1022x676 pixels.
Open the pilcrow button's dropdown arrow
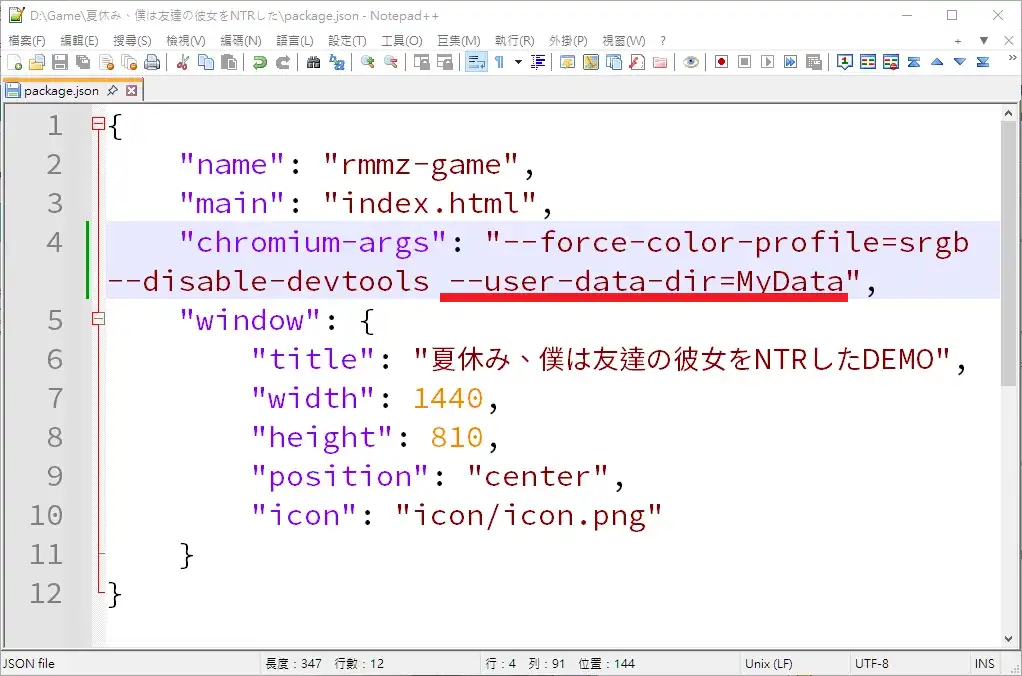[518, 62]
